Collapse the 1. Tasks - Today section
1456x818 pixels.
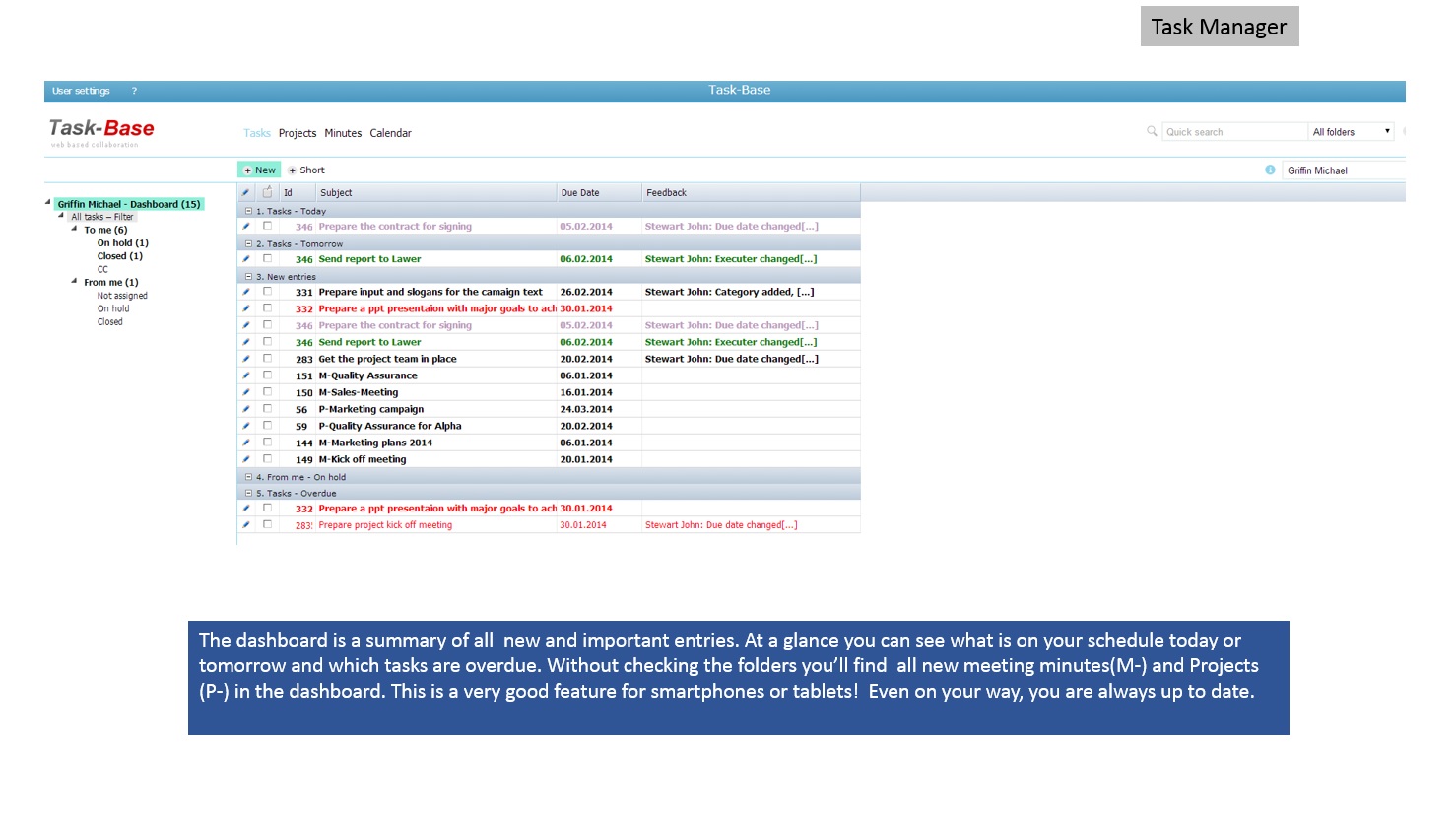coord(248,211)
